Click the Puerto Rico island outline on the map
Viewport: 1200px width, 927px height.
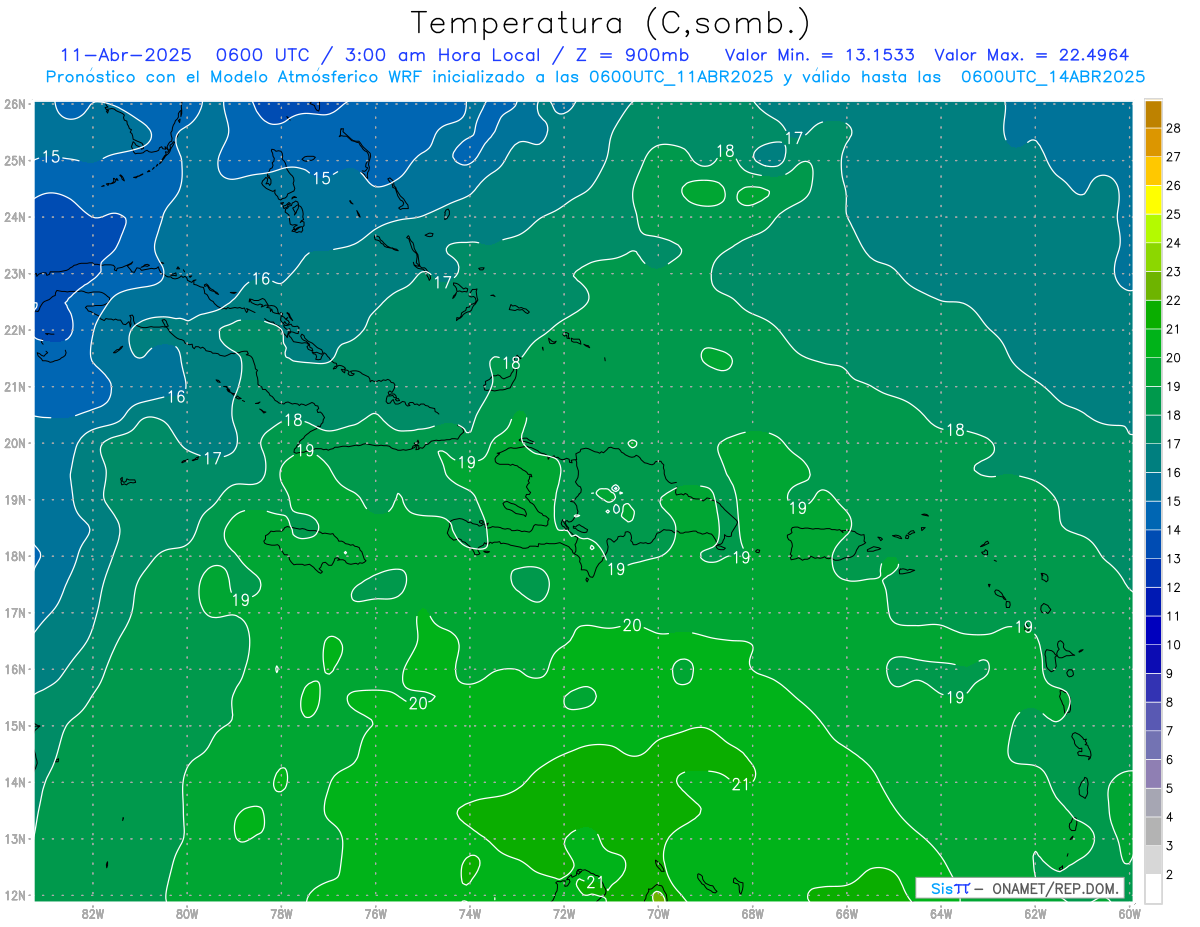[x=826, y=543]
